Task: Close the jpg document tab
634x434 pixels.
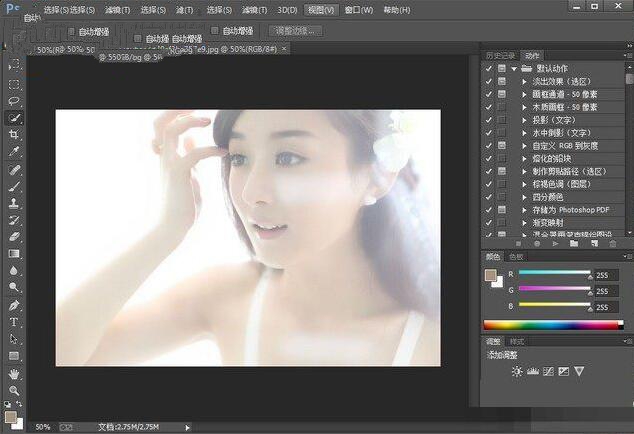Action: click(x=284, y=49)
